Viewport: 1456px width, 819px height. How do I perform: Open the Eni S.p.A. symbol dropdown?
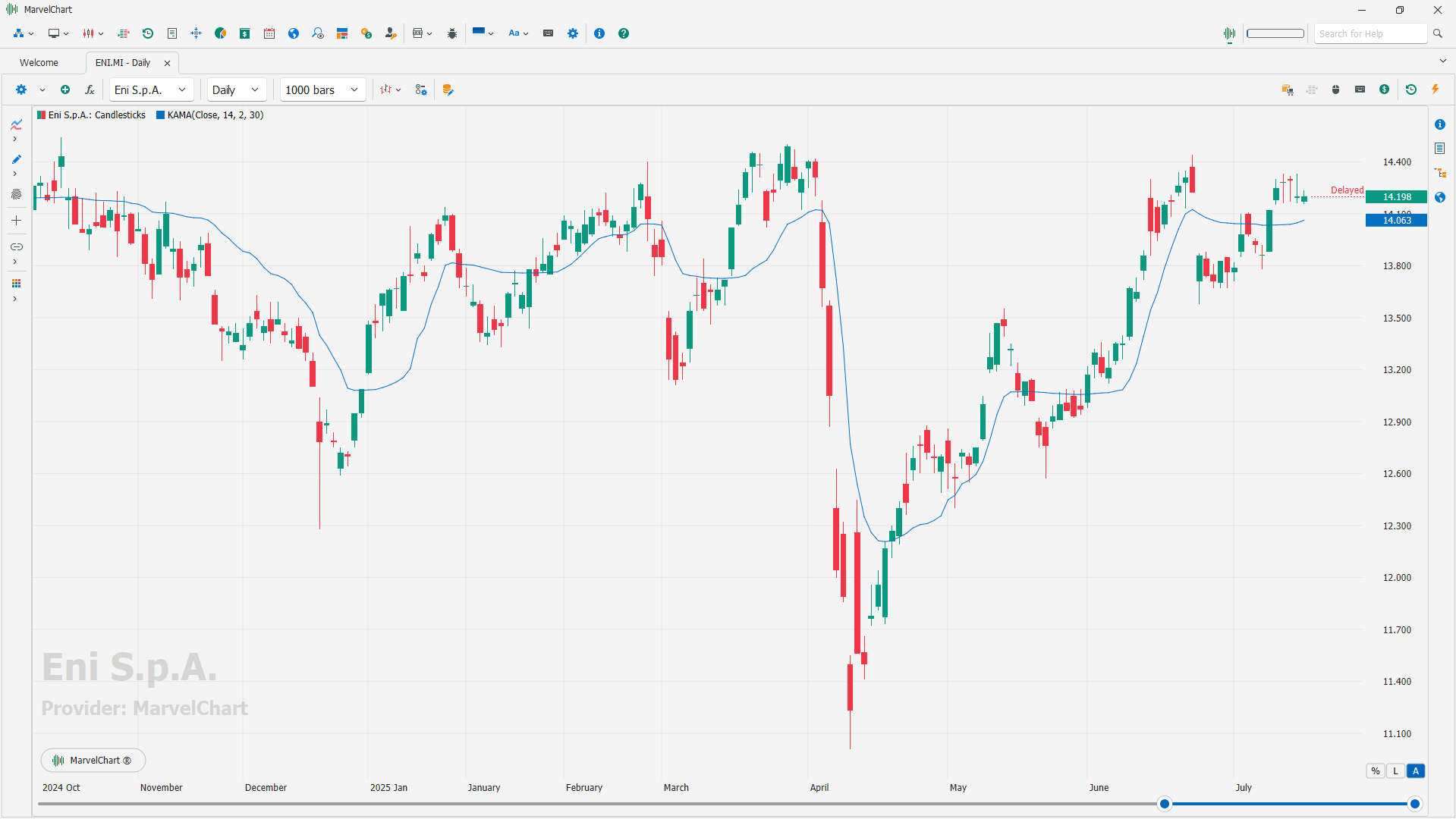coord(151,89)
